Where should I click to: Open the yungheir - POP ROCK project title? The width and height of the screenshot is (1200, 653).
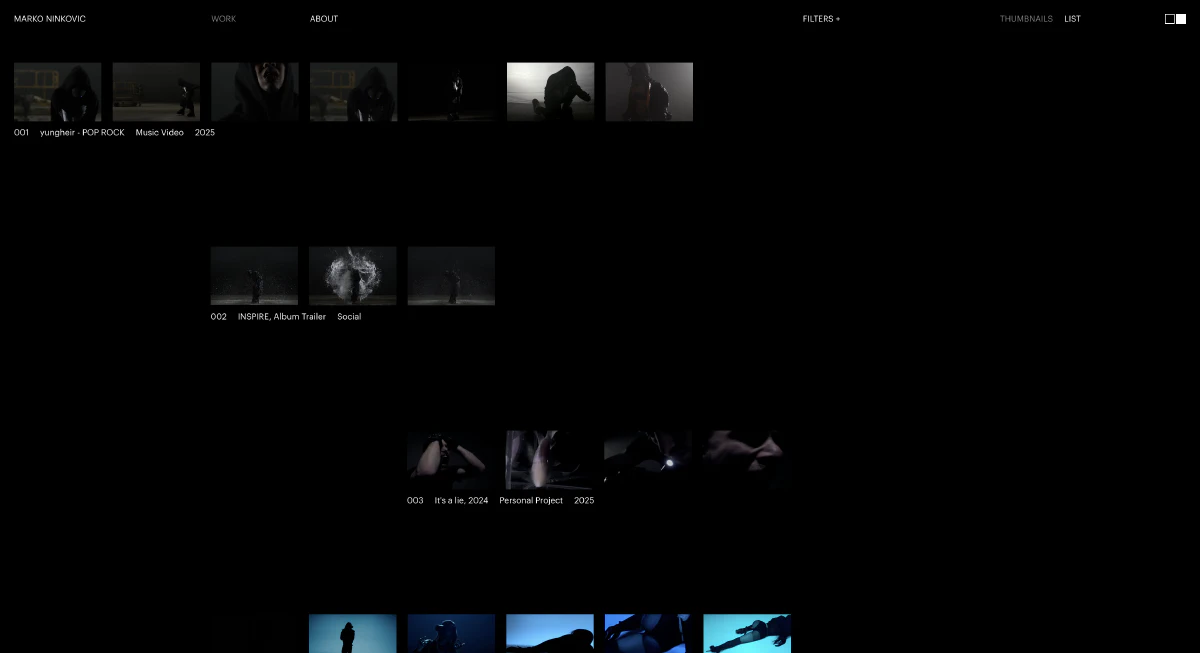coord(82,132)
